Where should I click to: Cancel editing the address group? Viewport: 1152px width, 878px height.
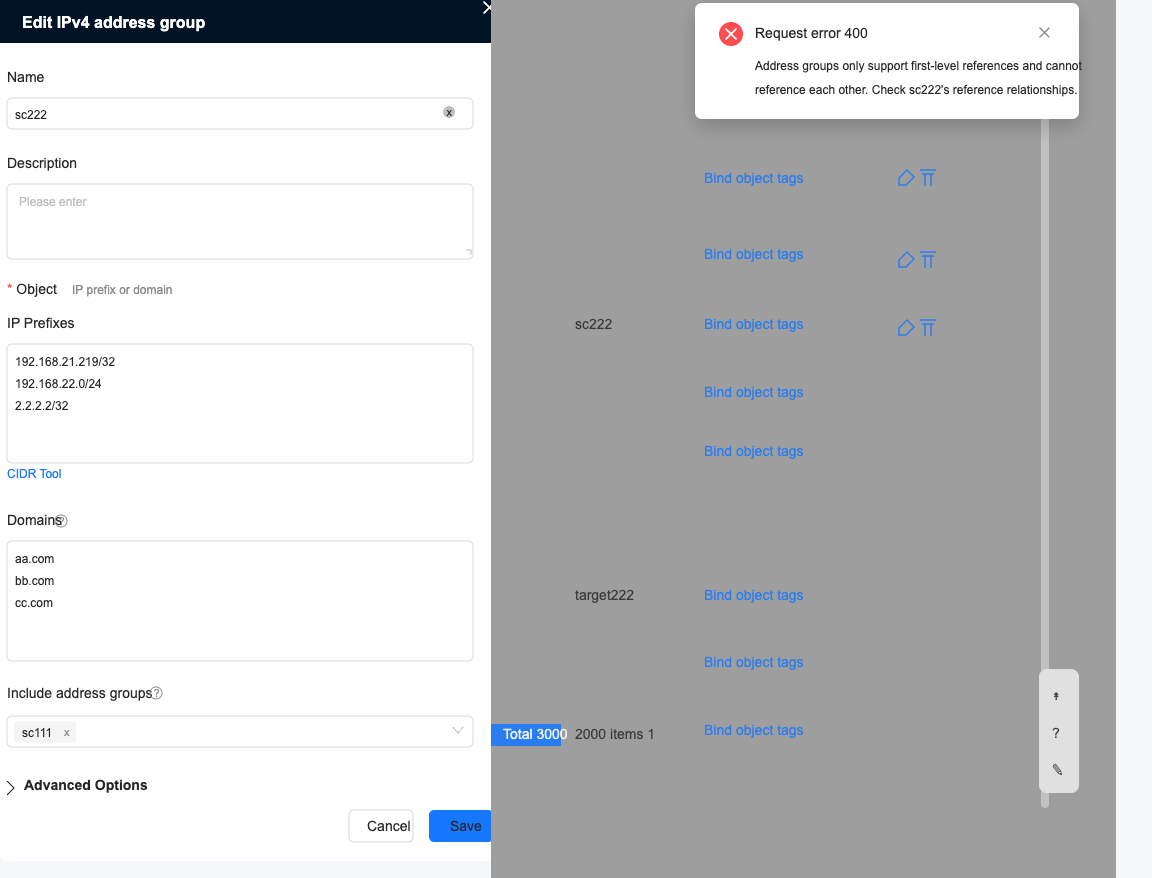381,826
